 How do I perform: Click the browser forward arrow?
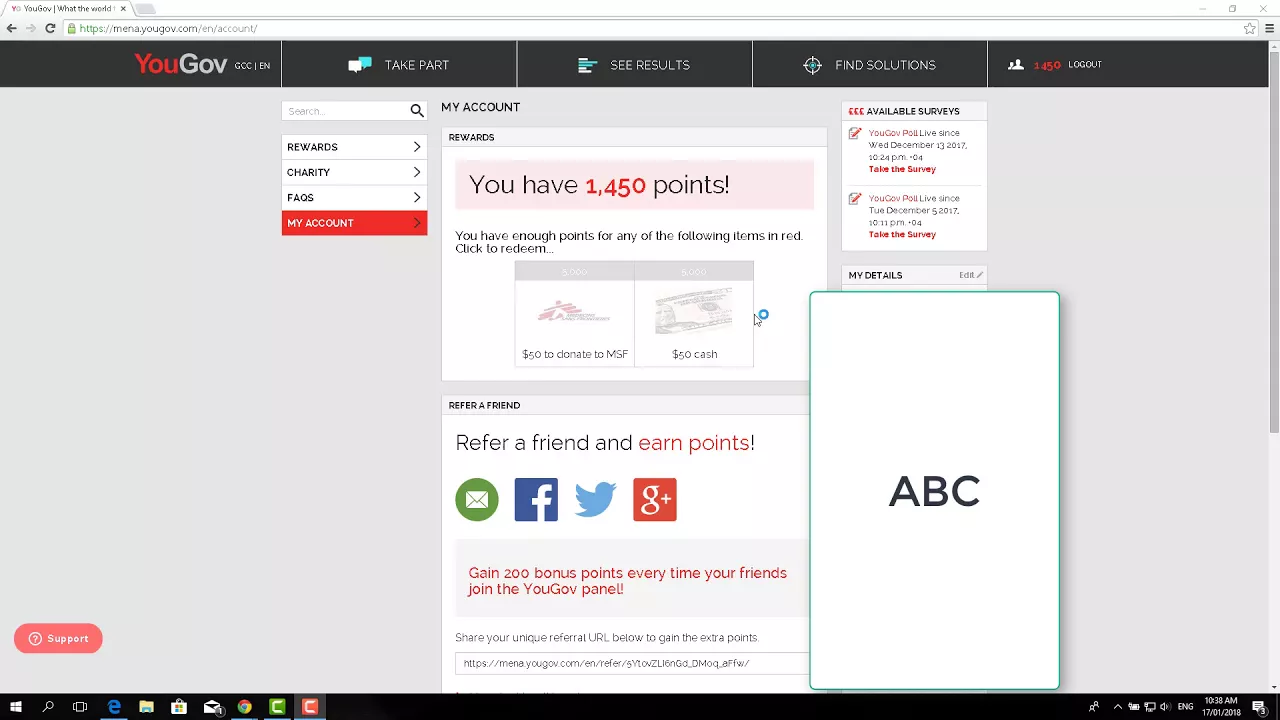point(31,28)
